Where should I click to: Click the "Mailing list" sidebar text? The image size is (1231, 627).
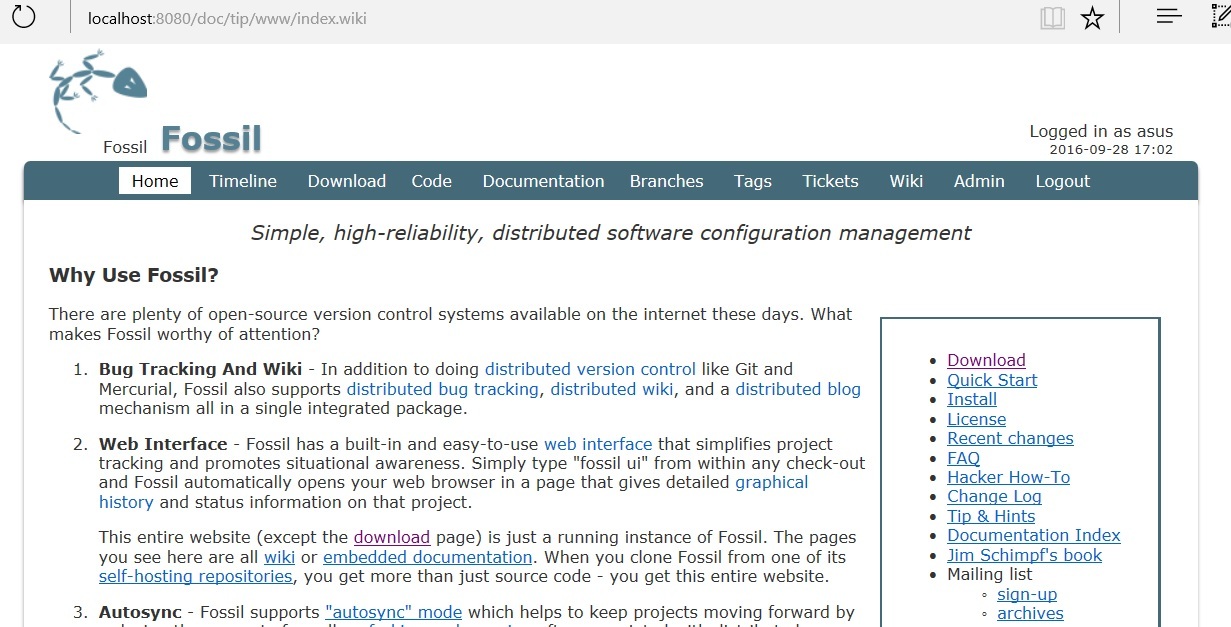[x=990, y=574]
